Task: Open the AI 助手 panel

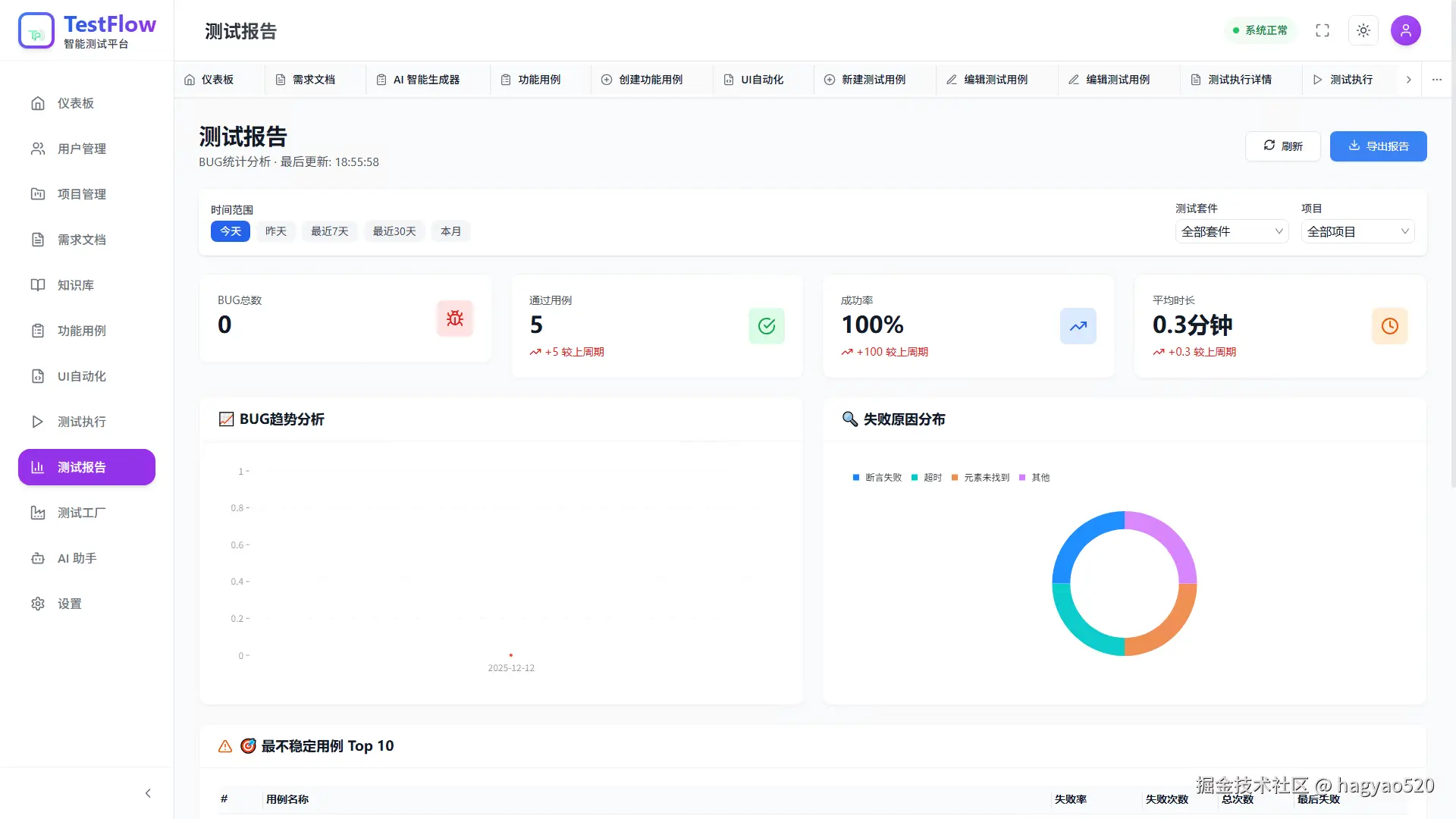Action: 76,558
